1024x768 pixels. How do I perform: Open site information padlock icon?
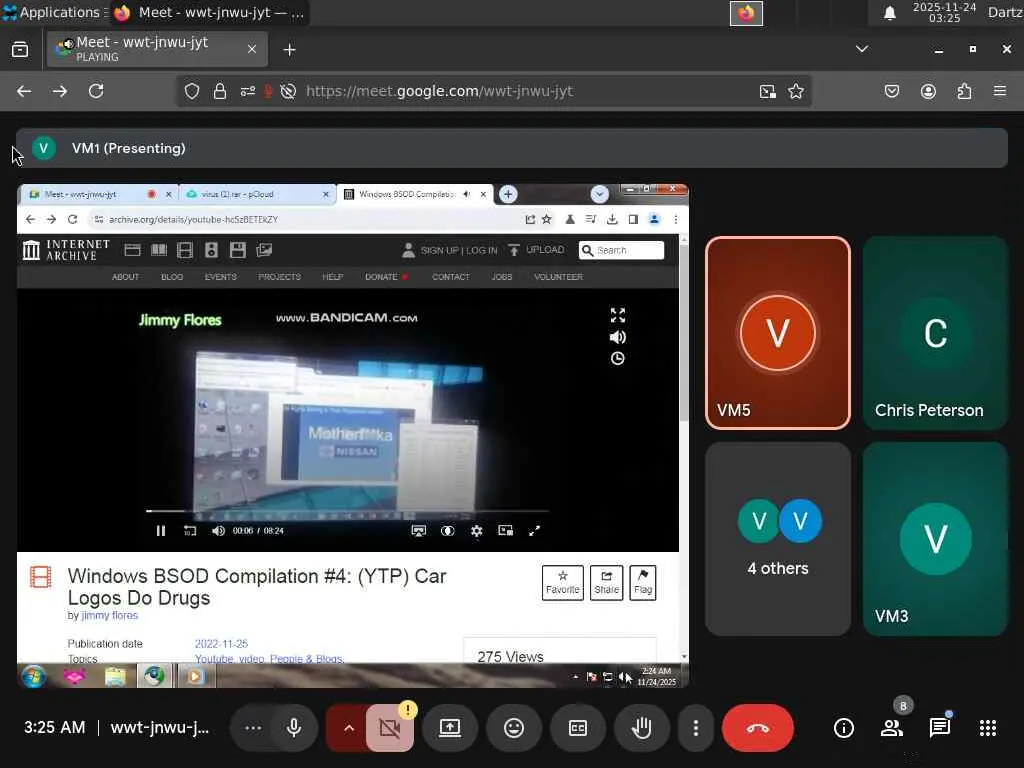pyautogui.click(x=219, y=91)
